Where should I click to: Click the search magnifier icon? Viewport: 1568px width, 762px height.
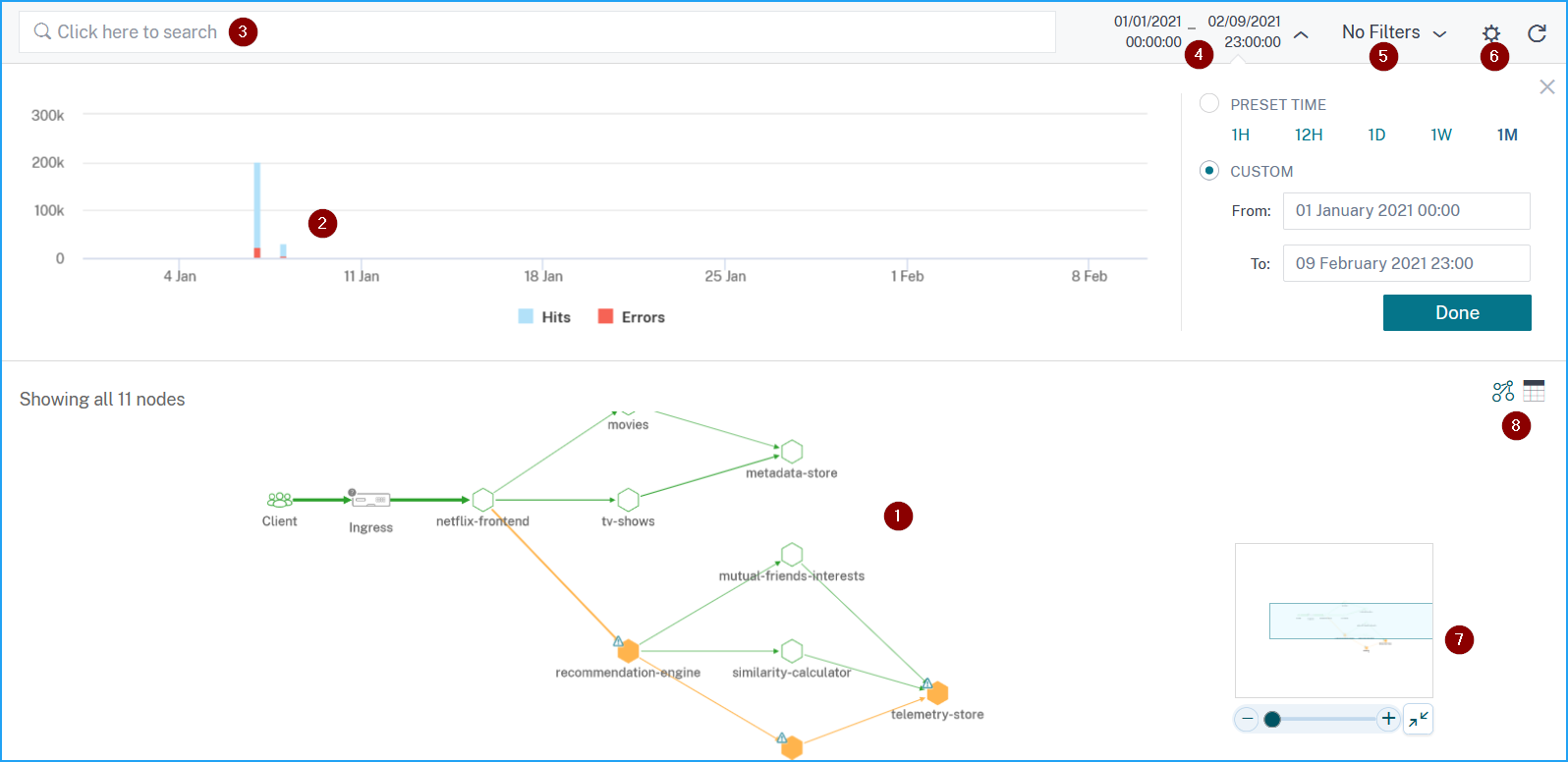tap(42, 31)
